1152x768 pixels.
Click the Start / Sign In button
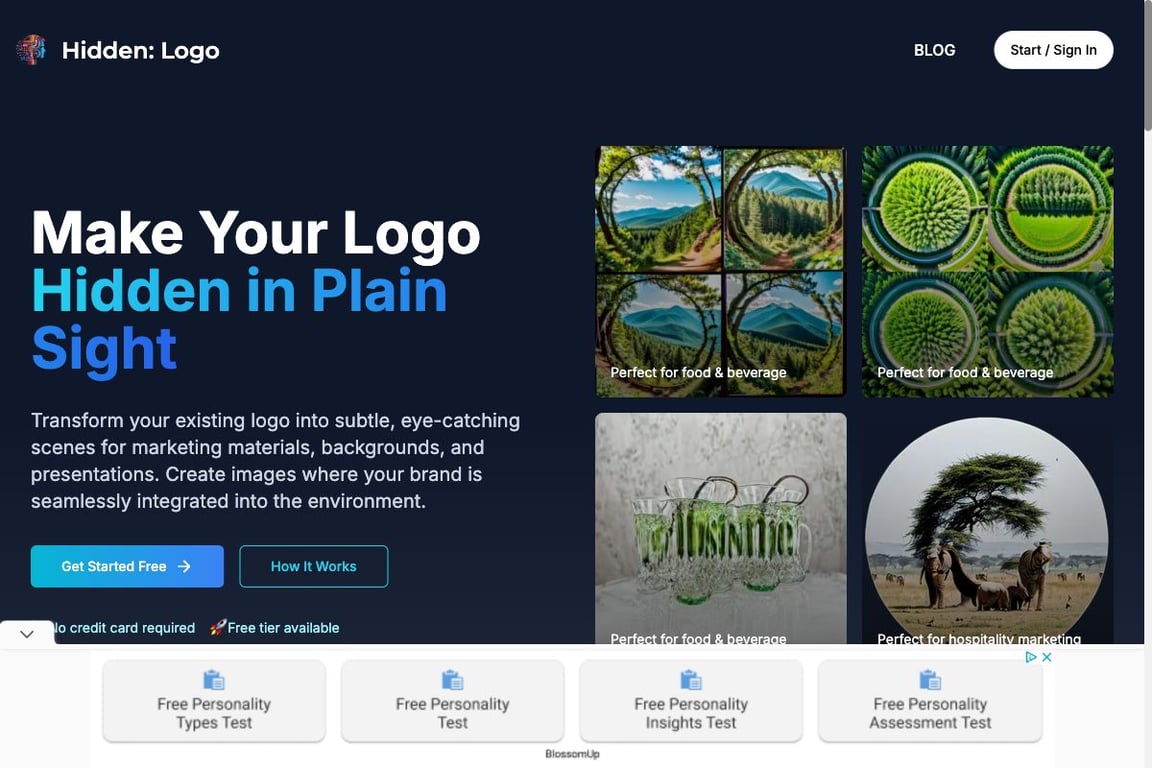pos(1053,50)
